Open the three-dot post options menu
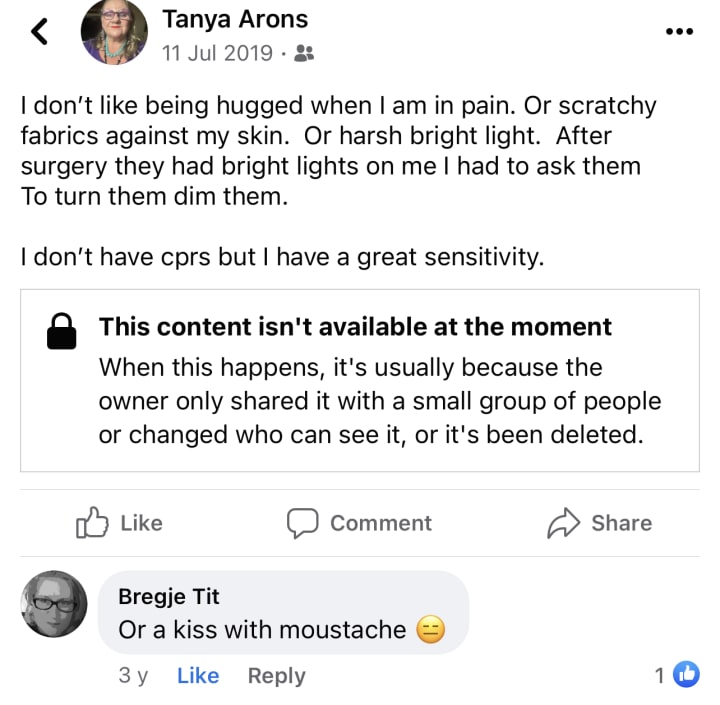Screen dimensions: 720x705 (x=679, y=31)
